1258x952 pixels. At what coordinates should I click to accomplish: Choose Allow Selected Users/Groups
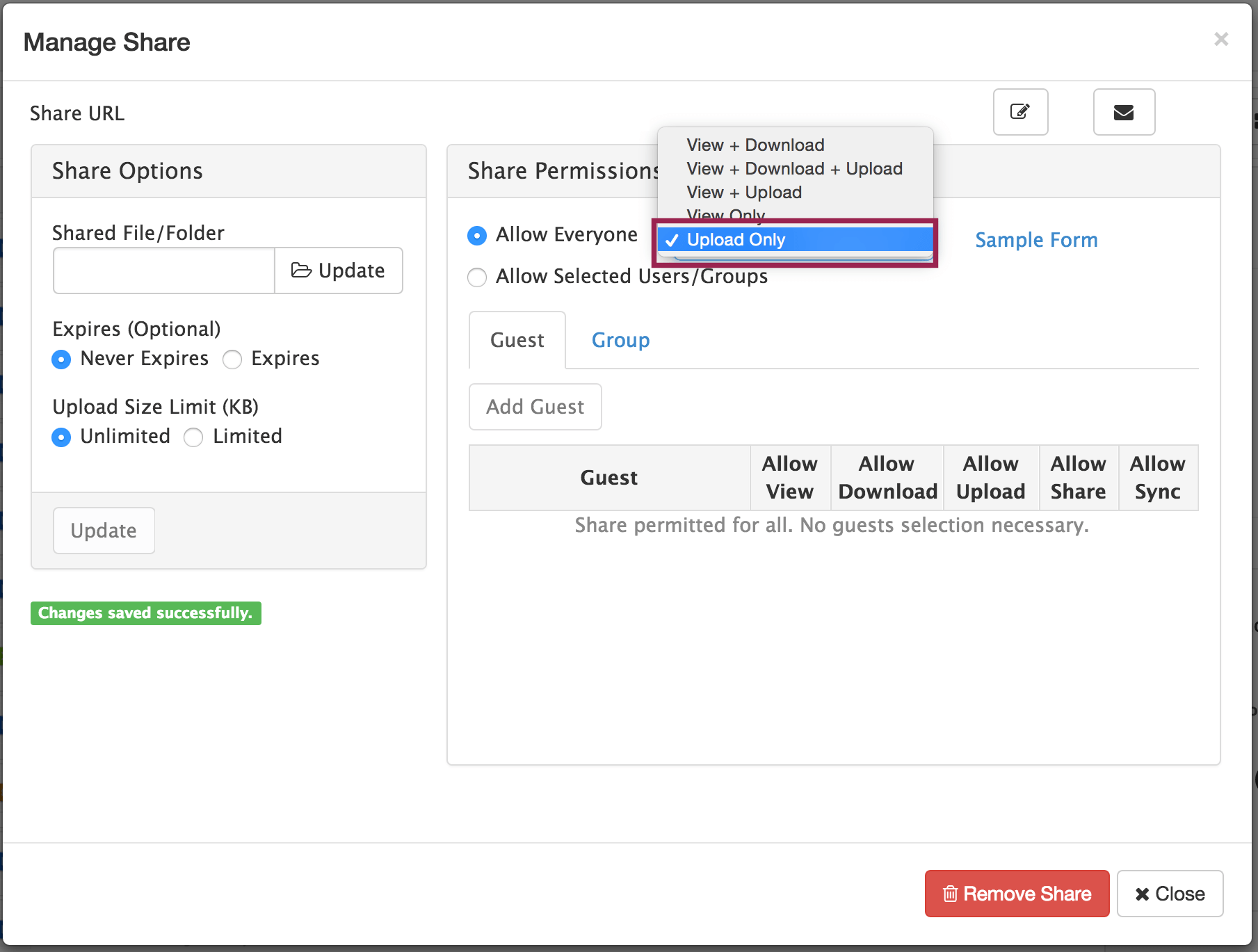pos(477,277)
